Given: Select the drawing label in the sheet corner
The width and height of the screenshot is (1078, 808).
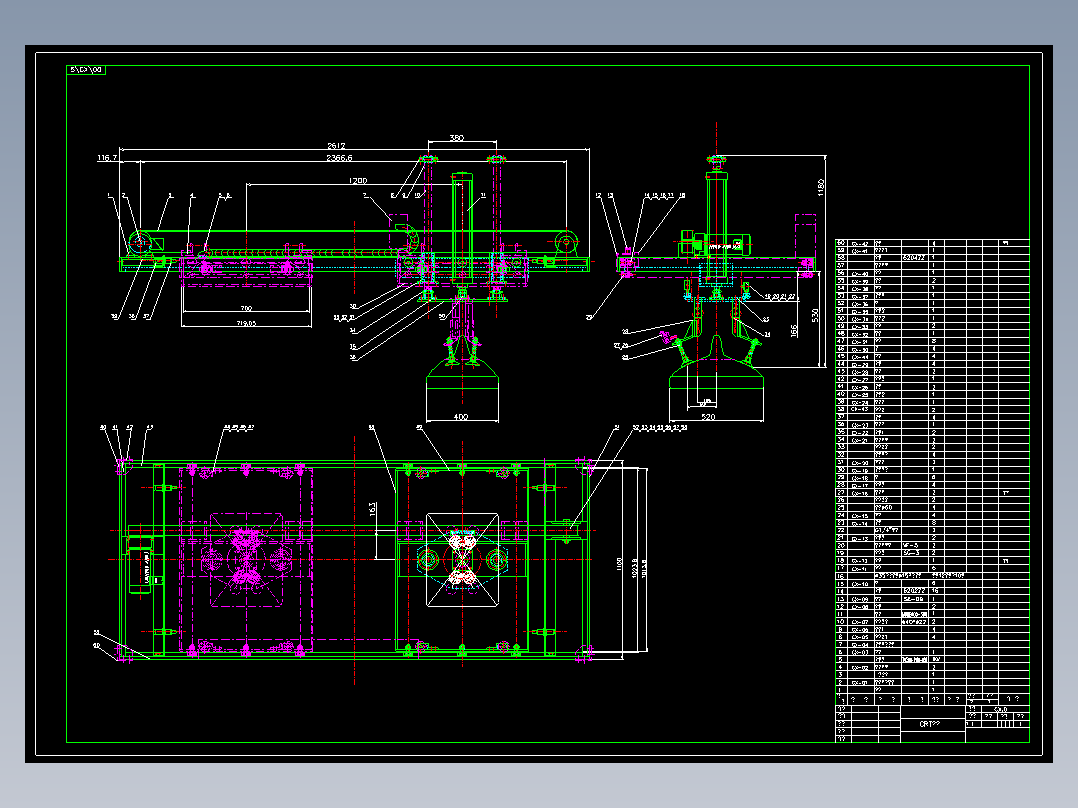Looking at the screenshot, I should point(86,70).
